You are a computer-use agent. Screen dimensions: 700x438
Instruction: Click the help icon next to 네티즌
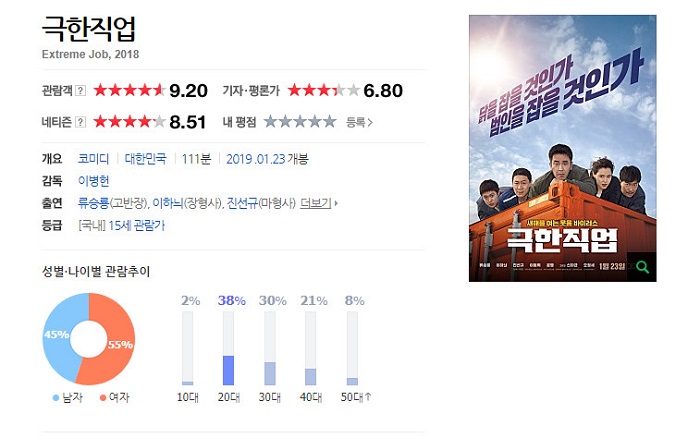[x=80, y=122]
